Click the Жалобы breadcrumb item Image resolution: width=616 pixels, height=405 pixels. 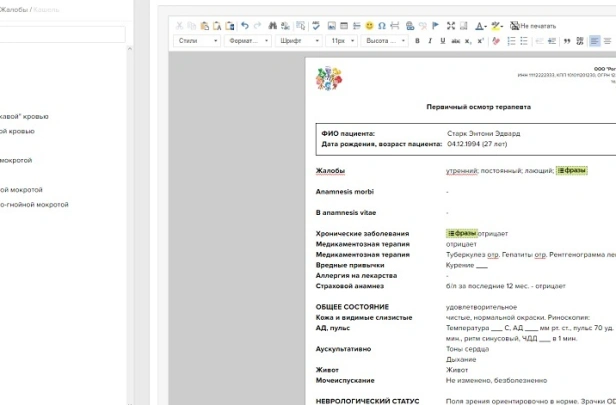click(x=15, y=8)
